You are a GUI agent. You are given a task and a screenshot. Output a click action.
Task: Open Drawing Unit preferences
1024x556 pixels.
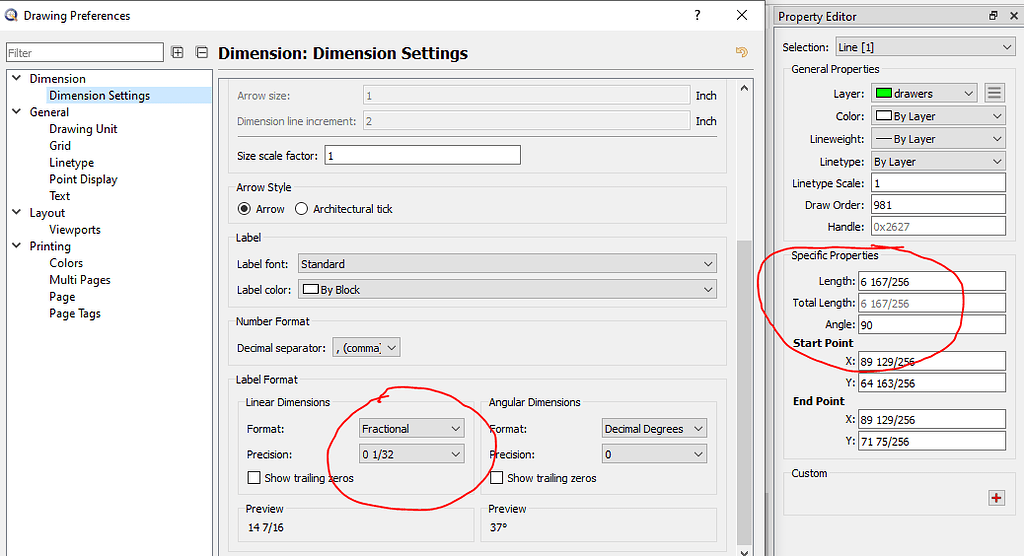coord(83,129)
